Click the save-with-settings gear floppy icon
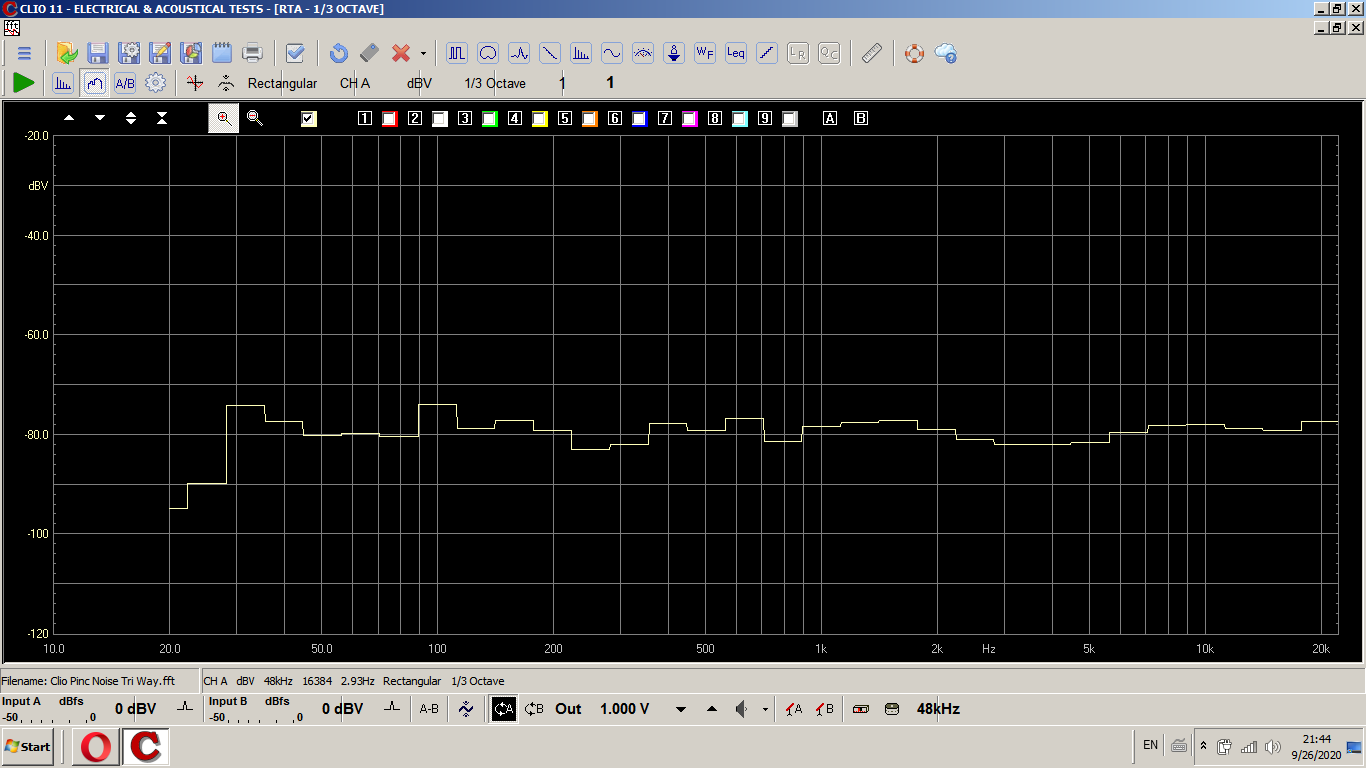The height and width of the screenshot is (768, 1366). coord(129,53)
